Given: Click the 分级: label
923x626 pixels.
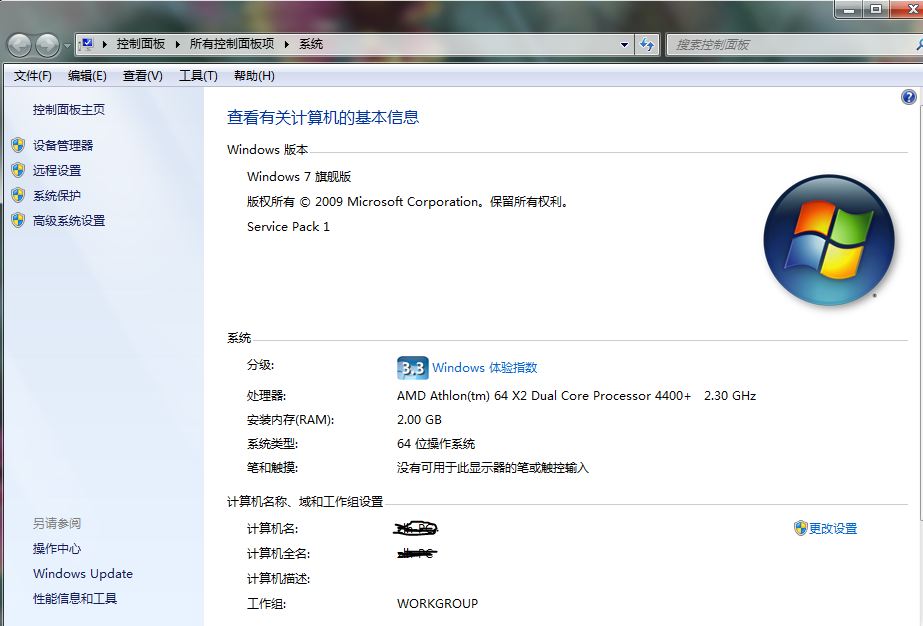Looking at the screenshot, I should point(261,365).
